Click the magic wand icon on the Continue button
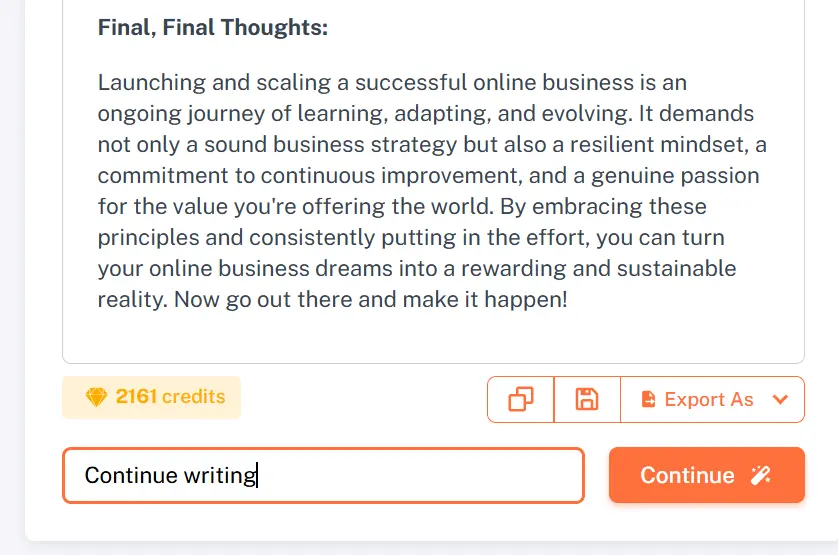Screen dimensions: 838x555 (x=761, y=475)
